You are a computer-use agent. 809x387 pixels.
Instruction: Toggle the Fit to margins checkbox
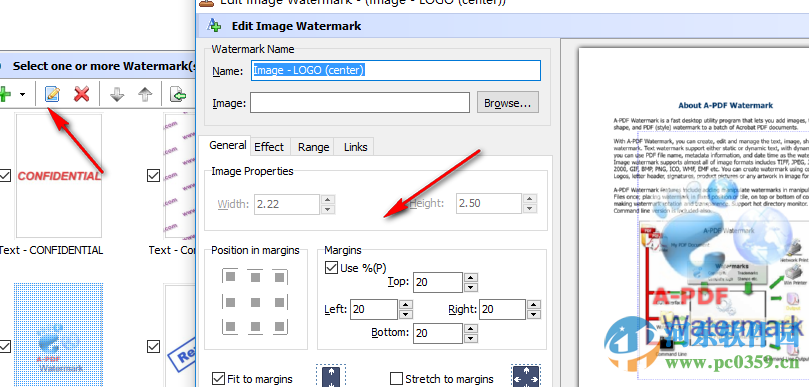219,379
